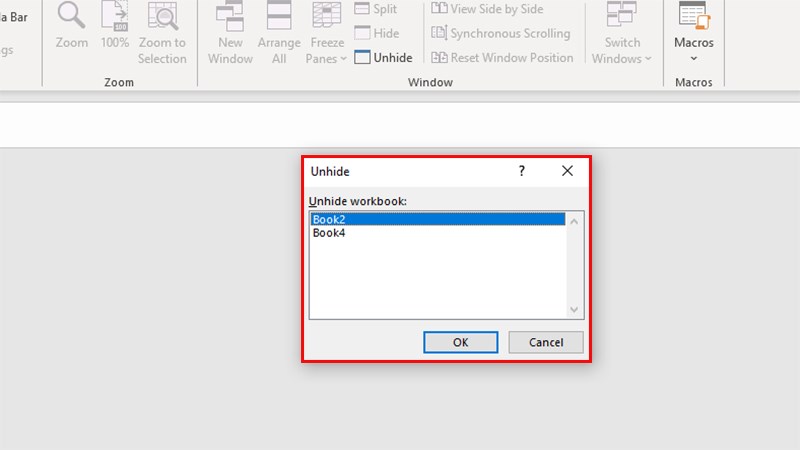Image resolution: width=800 pixels, height=450 pixels.
Task: Click Reset Window Position
Action: pos(502,58)
